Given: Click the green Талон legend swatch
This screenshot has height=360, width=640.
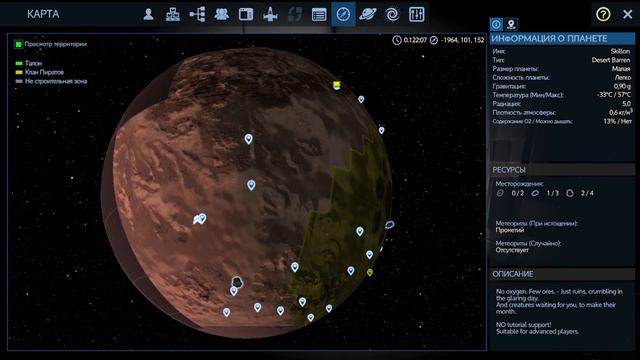Looking at the screenshot, I should click(19, 63).
